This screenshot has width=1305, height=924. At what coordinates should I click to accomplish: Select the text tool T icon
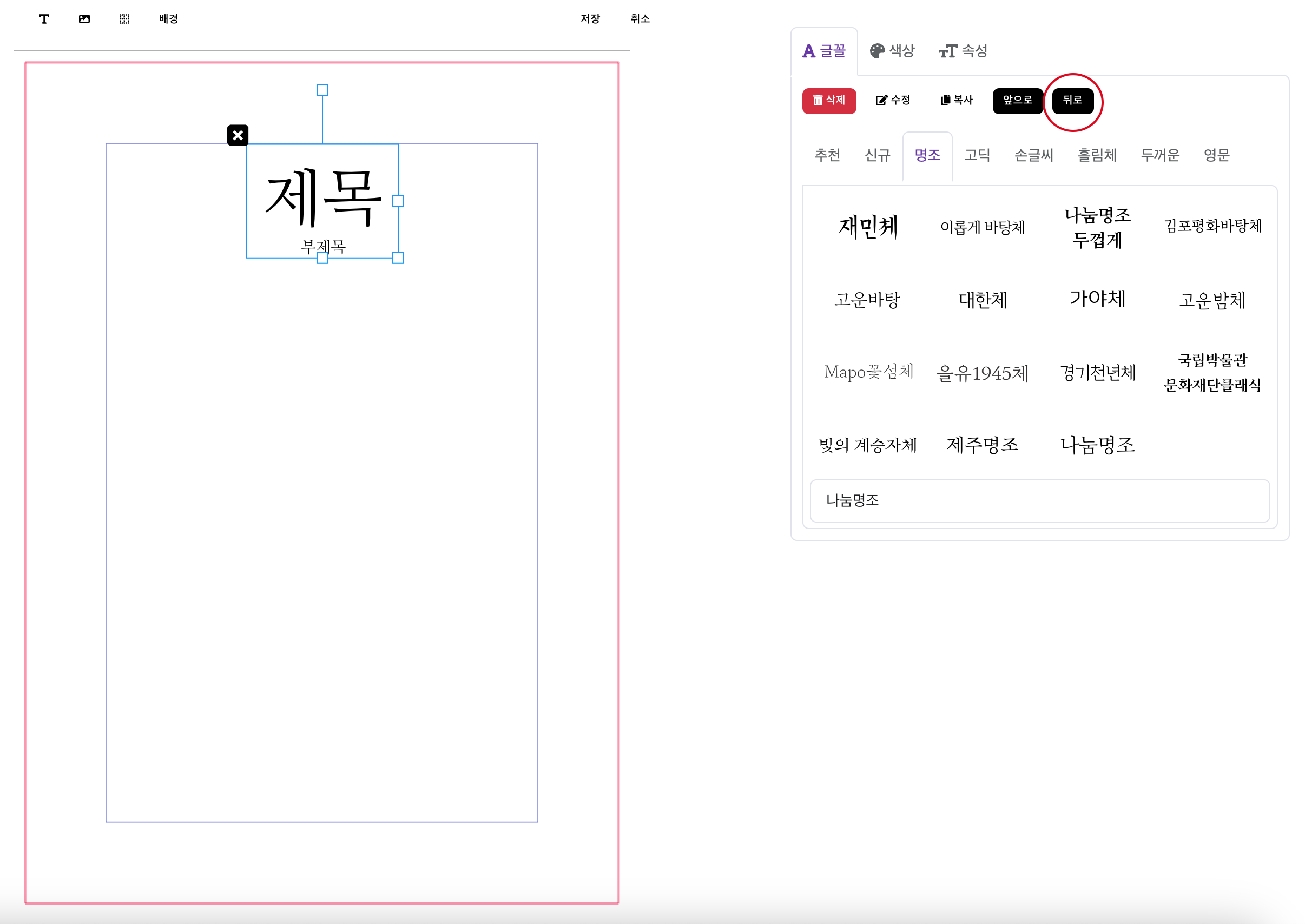[x=44, y=19]
